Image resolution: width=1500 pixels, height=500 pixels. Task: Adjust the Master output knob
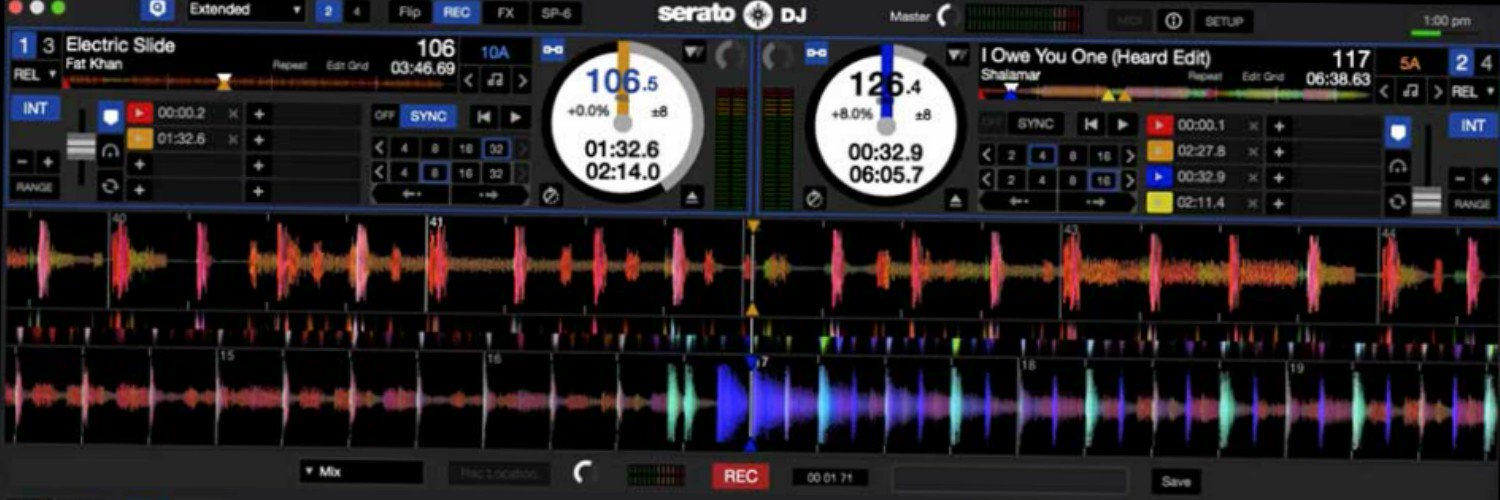946,15
